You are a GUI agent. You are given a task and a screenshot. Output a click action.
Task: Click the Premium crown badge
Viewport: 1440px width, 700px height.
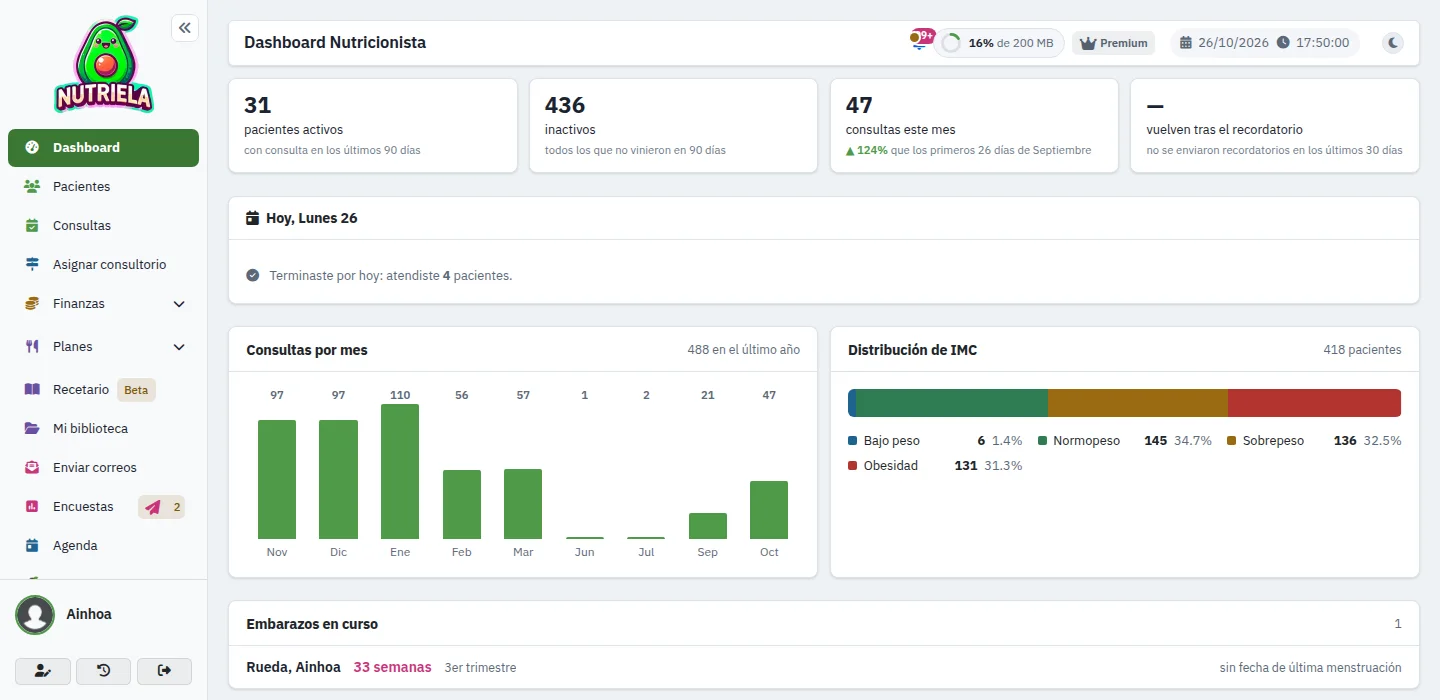pos(1113,43)
